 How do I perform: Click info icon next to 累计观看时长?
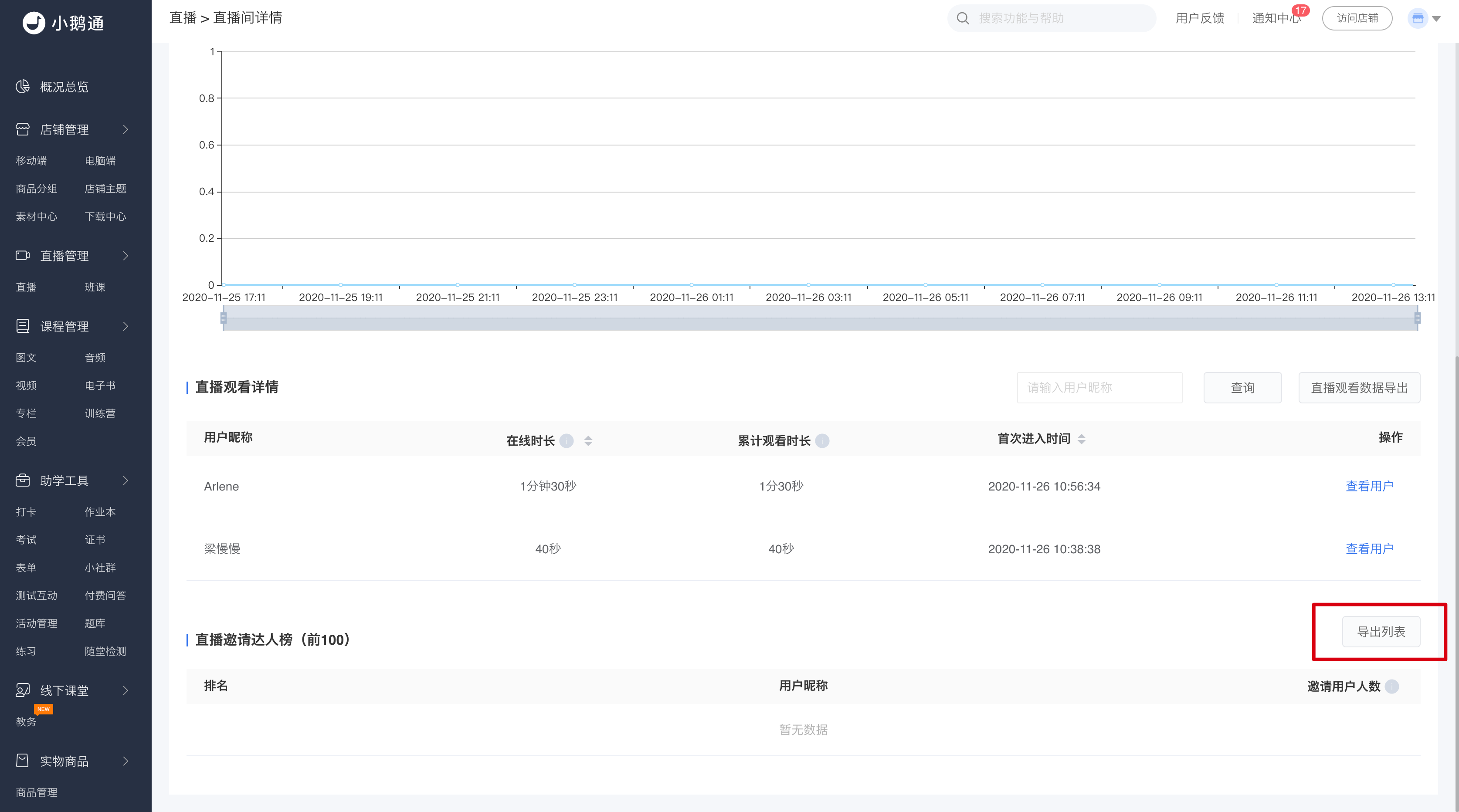tap(822, 440)
